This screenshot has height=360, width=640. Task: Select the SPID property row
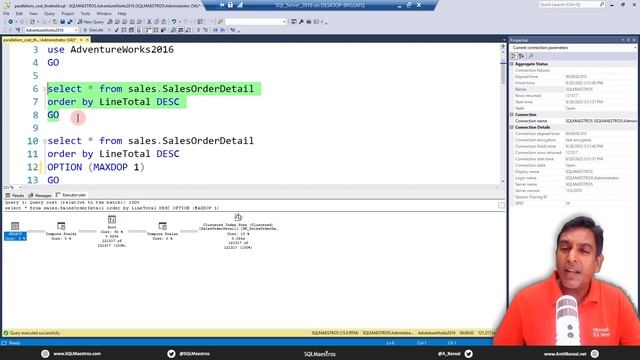tap(573, 203)
